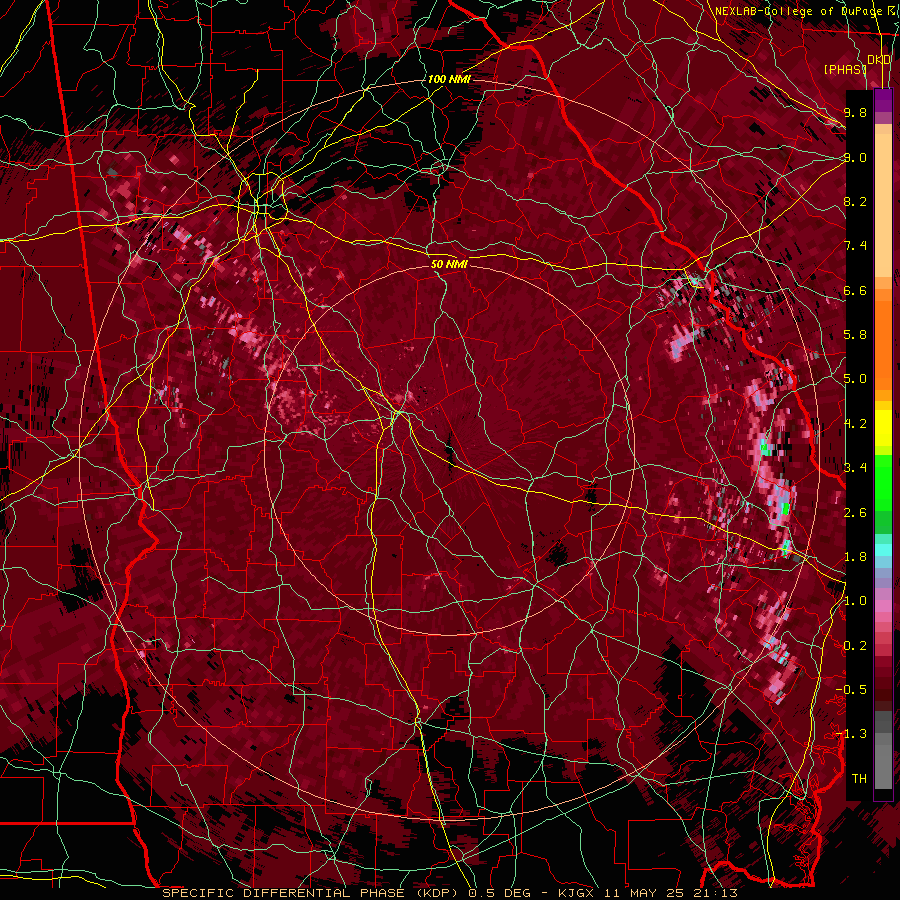Click the 2.6 value on color scale
The width and height of the screenshot is (900, 900).
(x=855, y=512)
